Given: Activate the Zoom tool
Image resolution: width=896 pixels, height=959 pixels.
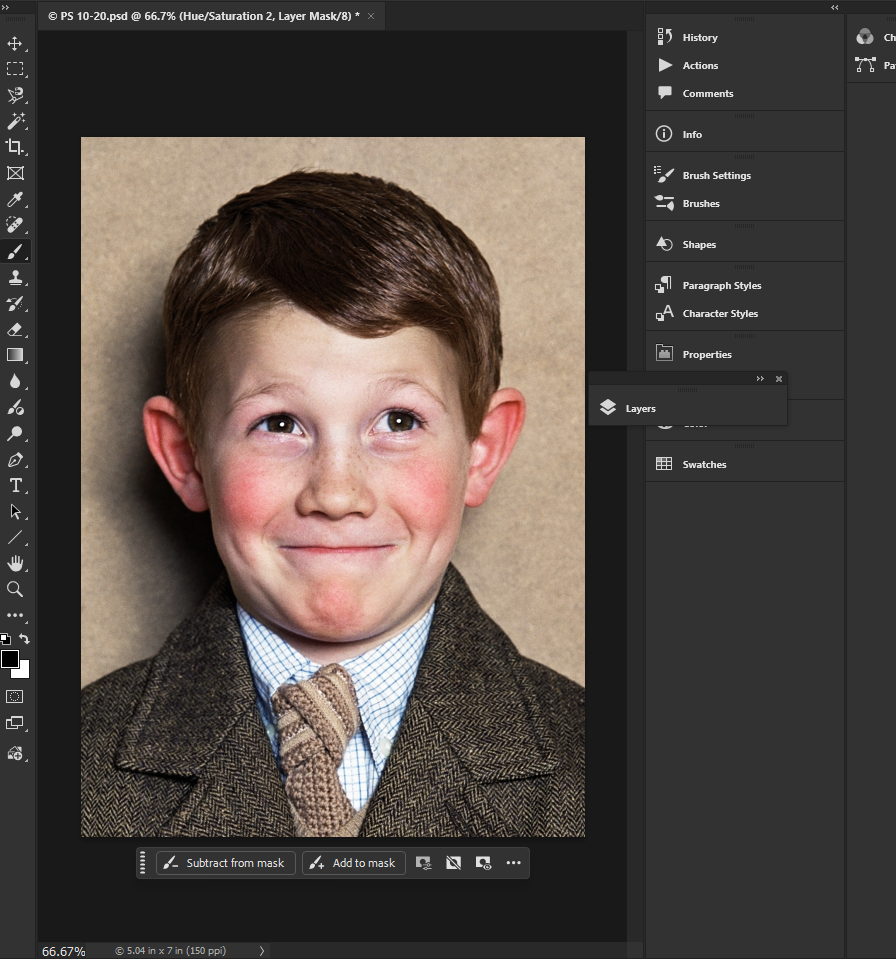Looking at the screenshot, I should point(15,589).
